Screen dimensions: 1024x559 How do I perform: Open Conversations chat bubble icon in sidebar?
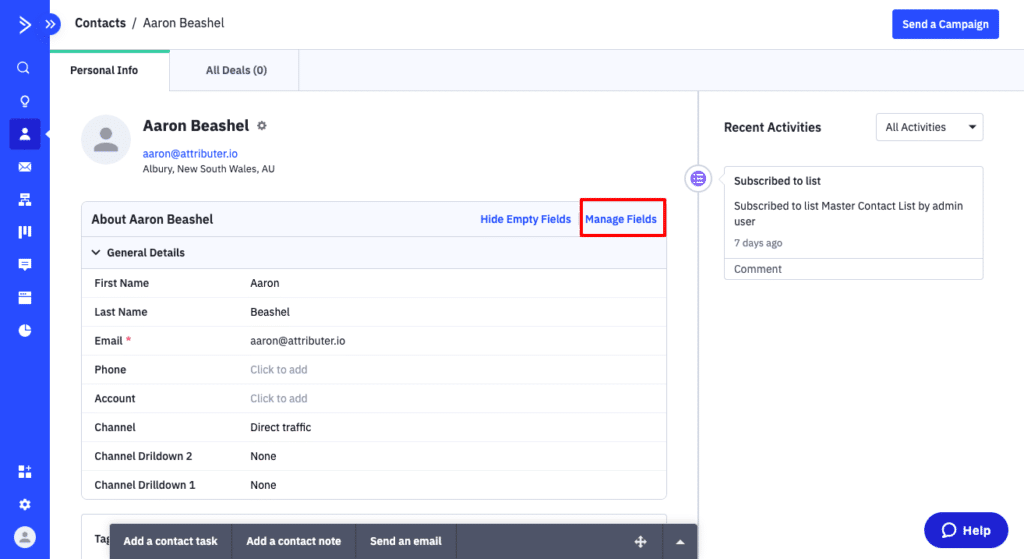pyautogui.click(x=25, y=264)
